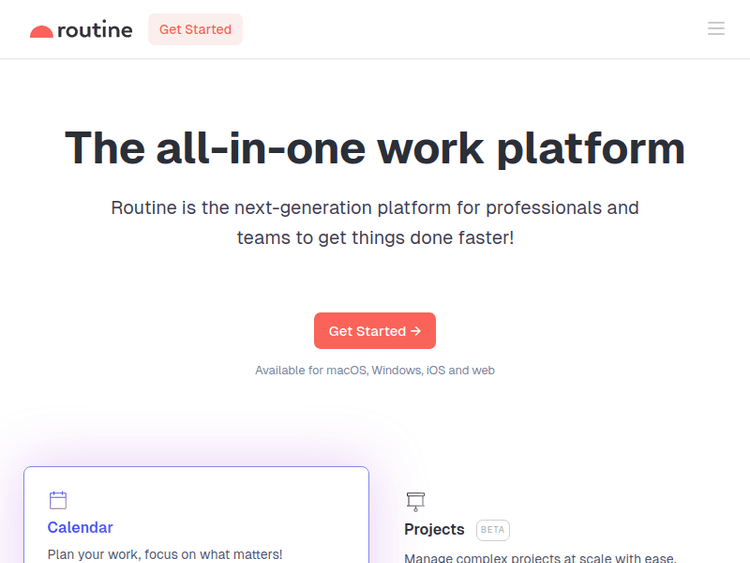Click the Calendar feature icon
The height and width of the screenshot is (563, 750).
(x=58, y=500)
